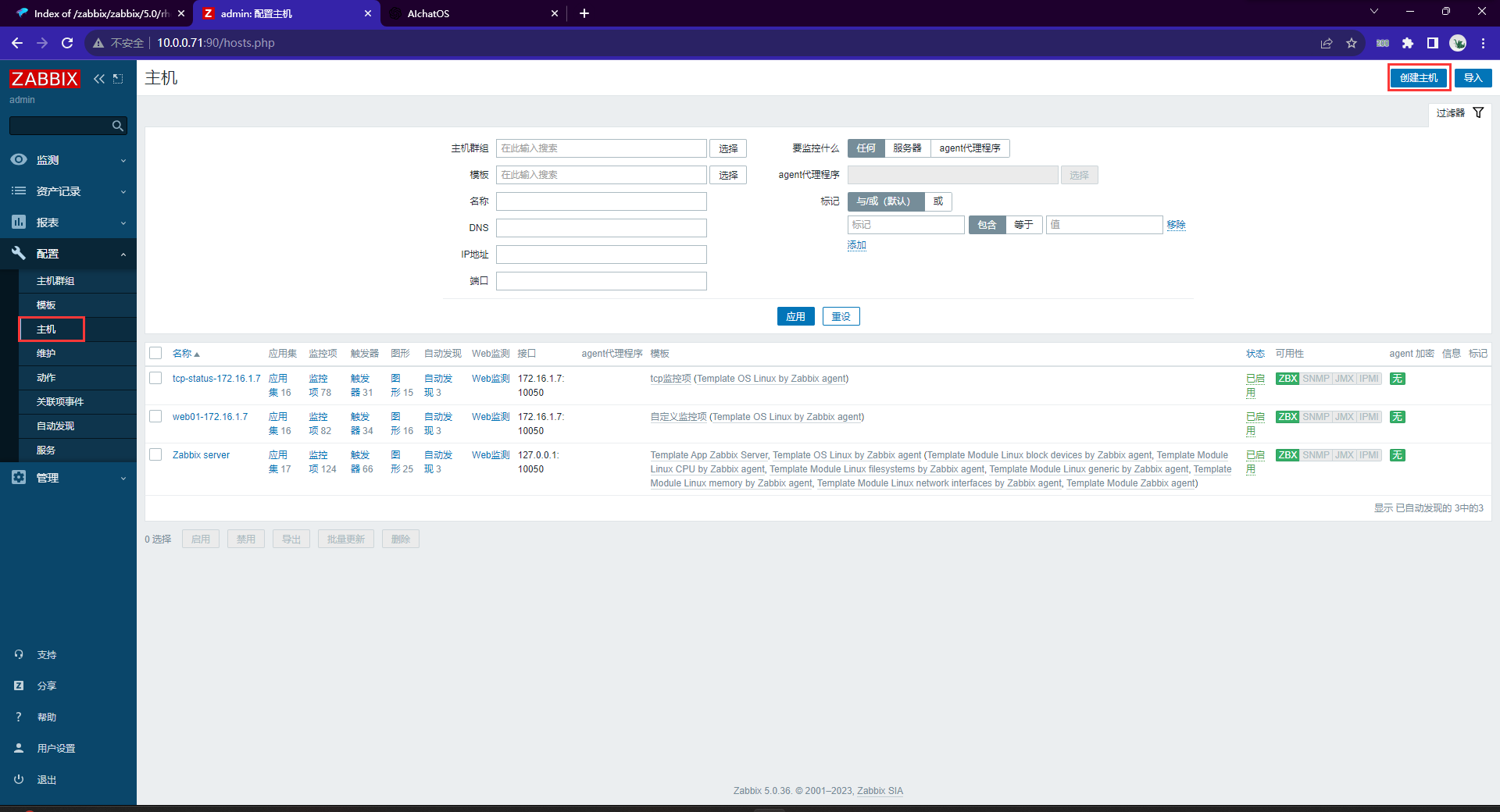Screen dimensions: 1500x812
Task: Reload the page using the refresh icon
Action: coord(67,43)
